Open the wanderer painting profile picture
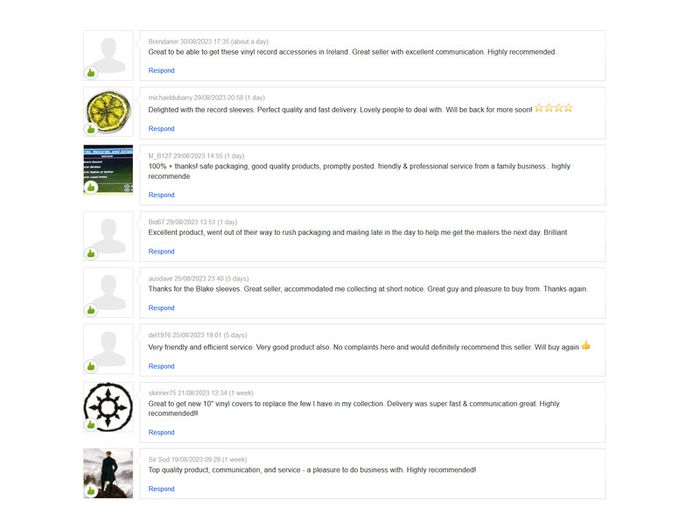700x525 pixels. point(108,473)
